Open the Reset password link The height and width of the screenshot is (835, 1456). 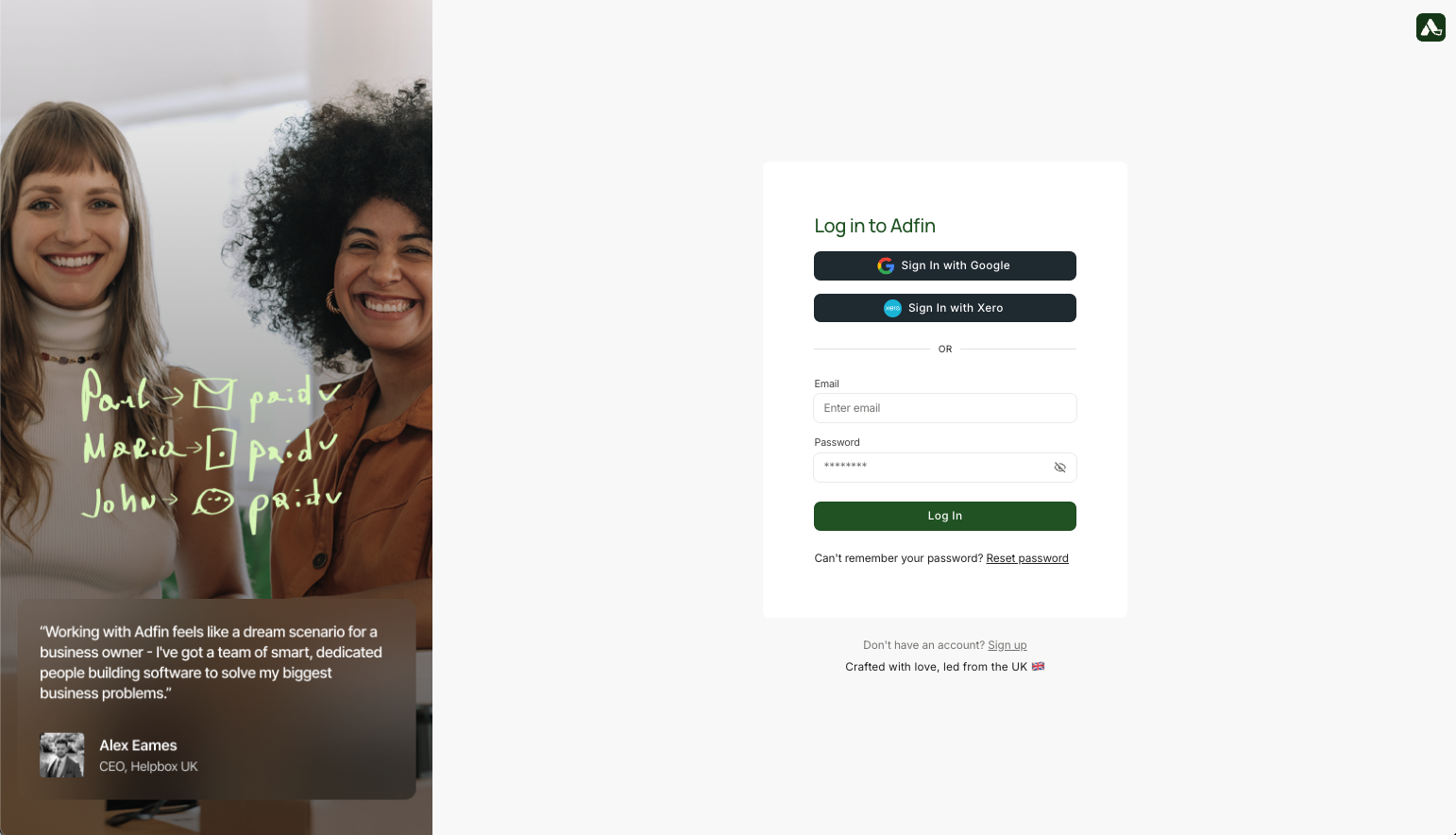coord(1027,558)
